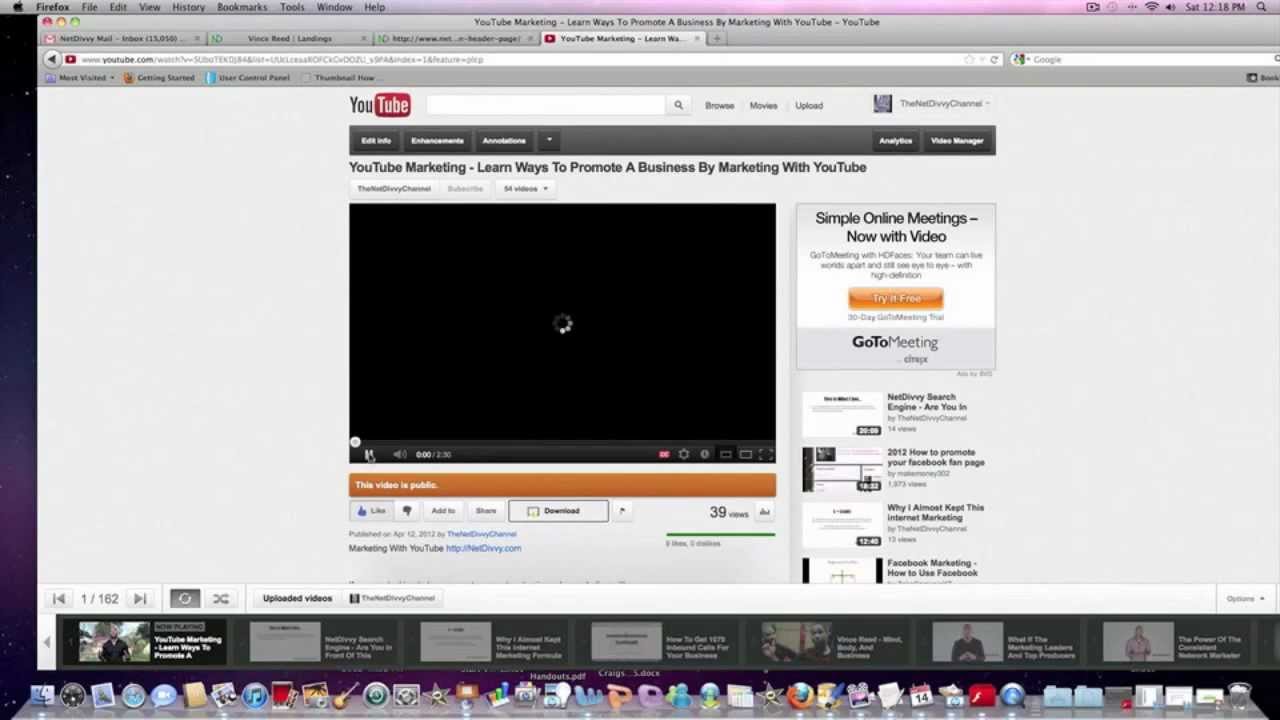Viewport: 1280px width, 720px height.
Task: Click the Firefox back button
Action: (52, 60)
